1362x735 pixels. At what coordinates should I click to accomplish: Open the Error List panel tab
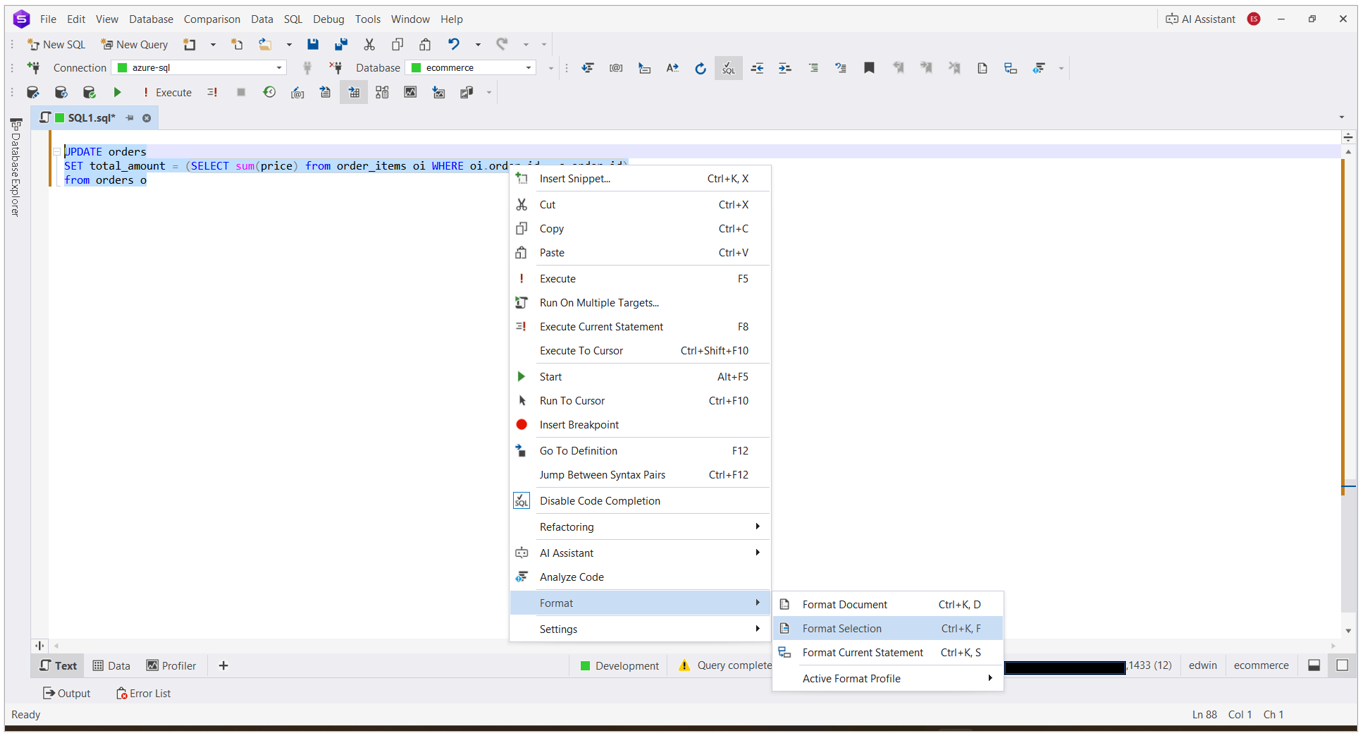[x=143, y=693]
